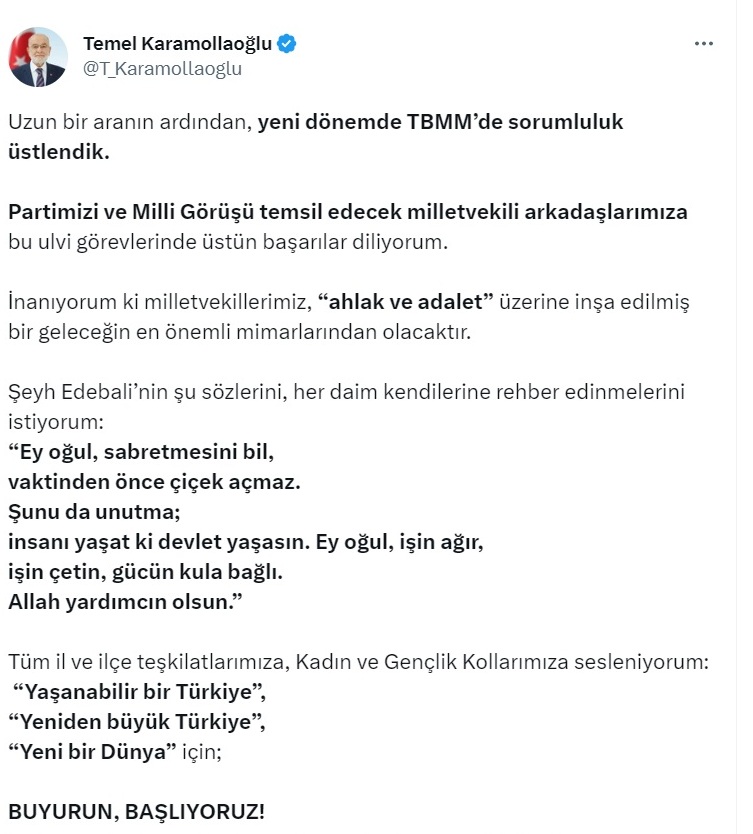Click "bir geleceğin en önemli mimarlarından olacaktır"
This screenshot has width=753, height=834.
[240, 332]
